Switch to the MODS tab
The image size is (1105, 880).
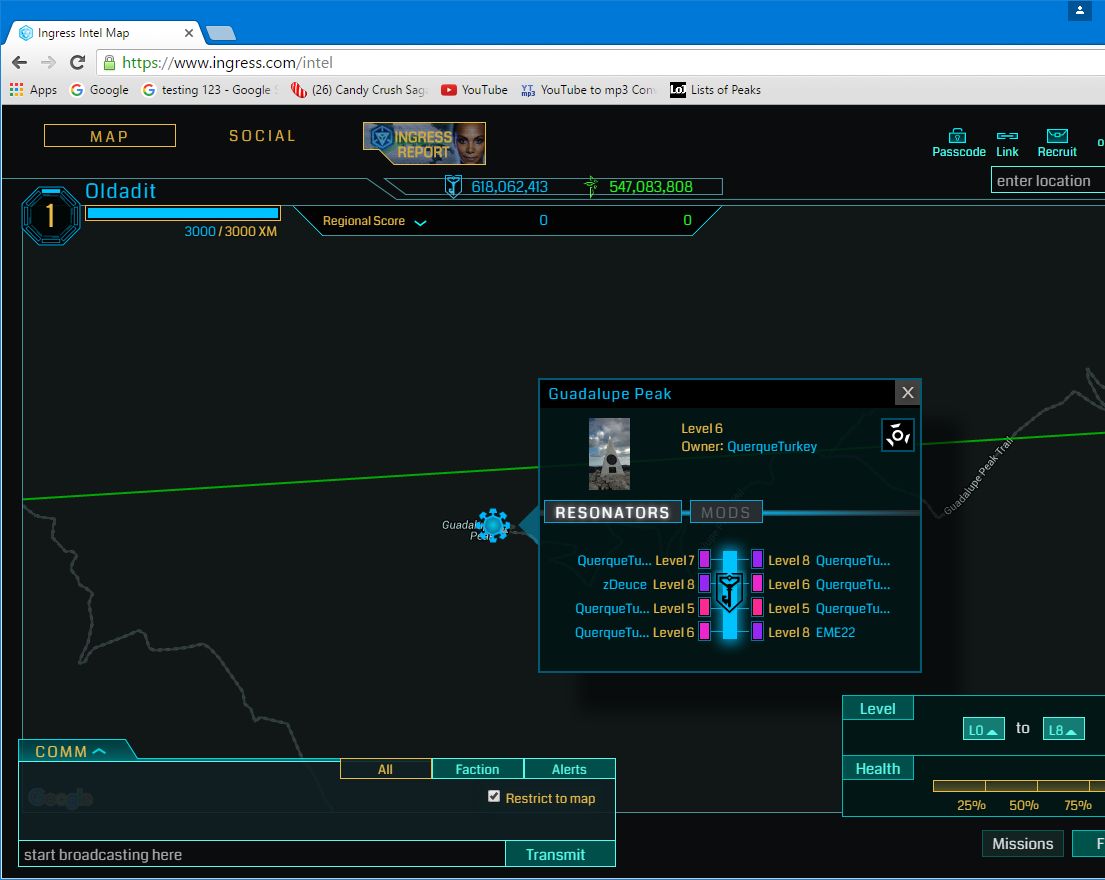tap(726, 512)
